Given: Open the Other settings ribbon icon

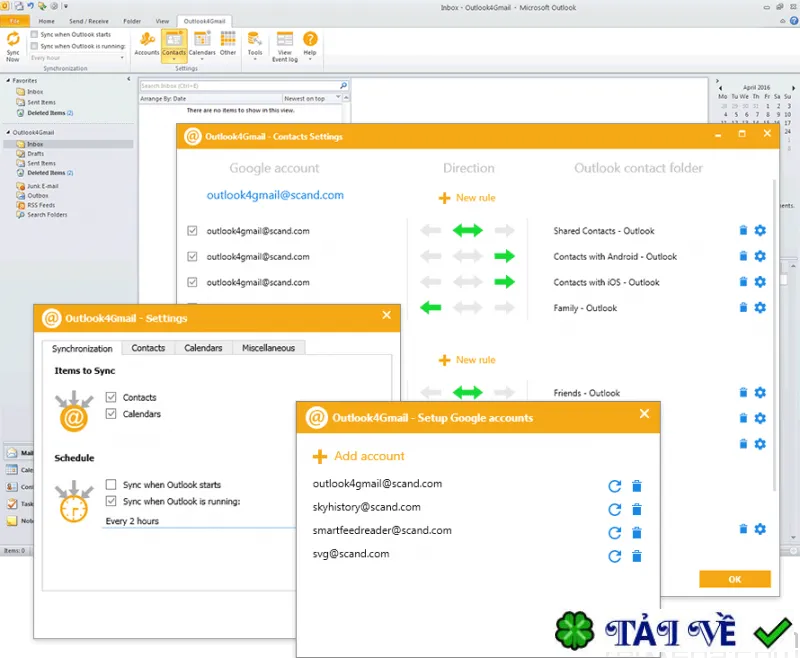Looking at the screenshot, I should click(x=228, y=43).
